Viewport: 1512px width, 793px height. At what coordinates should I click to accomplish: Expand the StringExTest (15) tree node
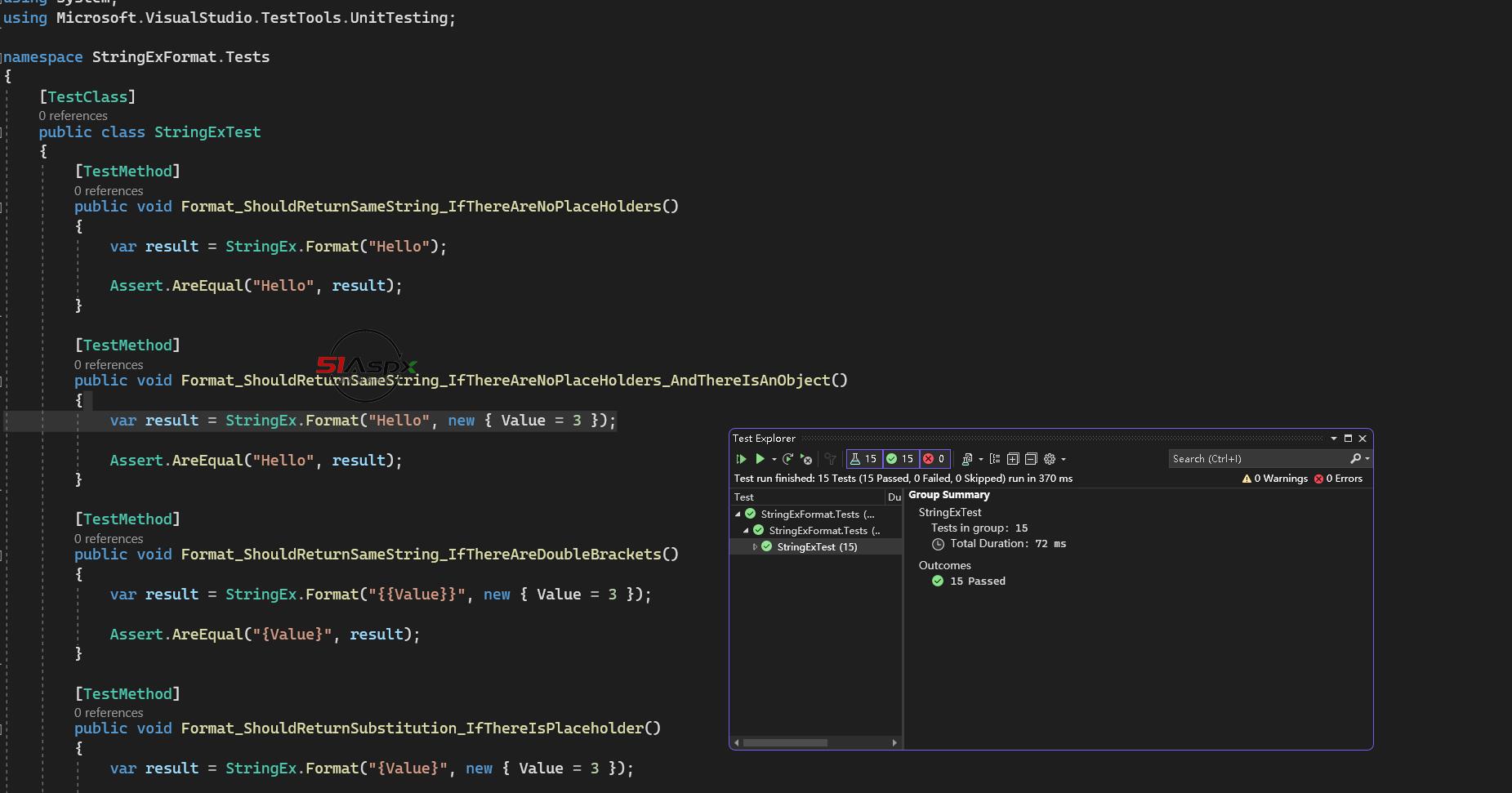coord(755,547)
